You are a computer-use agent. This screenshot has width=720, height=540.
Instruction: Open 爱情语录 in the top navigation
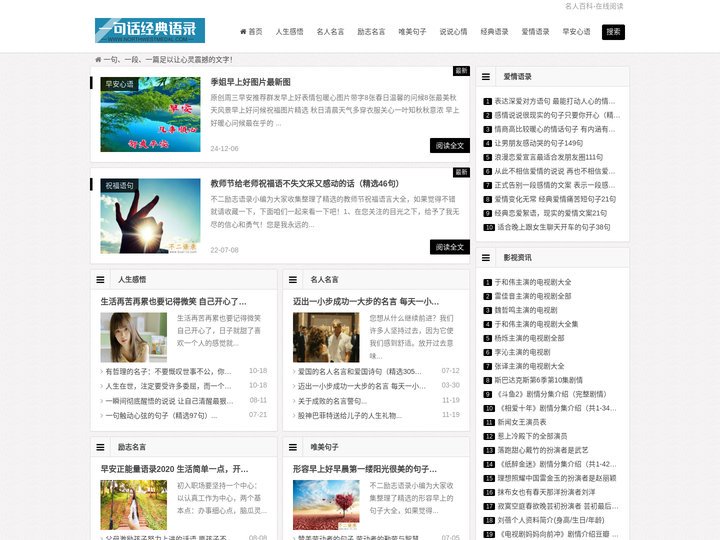coord(535,32)
